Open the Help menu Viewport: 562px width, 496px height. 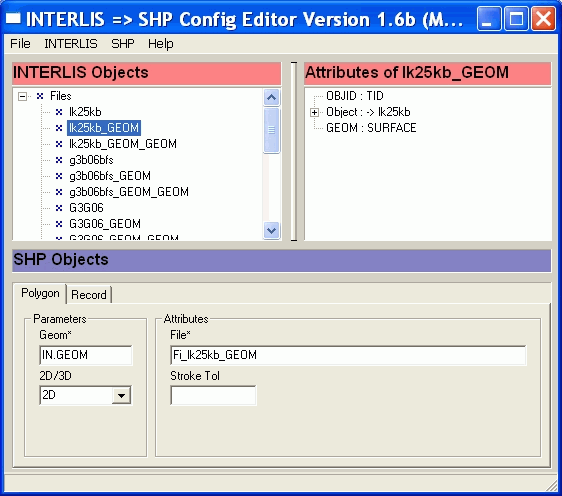pyautogui.click(x=161, y=44)
